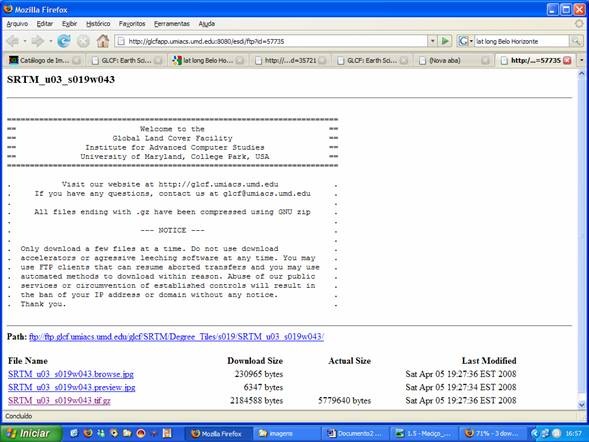Expand hidden tray icons arrow
The height and width of the screenshot is (442, 589).
[x=535, y=434]
